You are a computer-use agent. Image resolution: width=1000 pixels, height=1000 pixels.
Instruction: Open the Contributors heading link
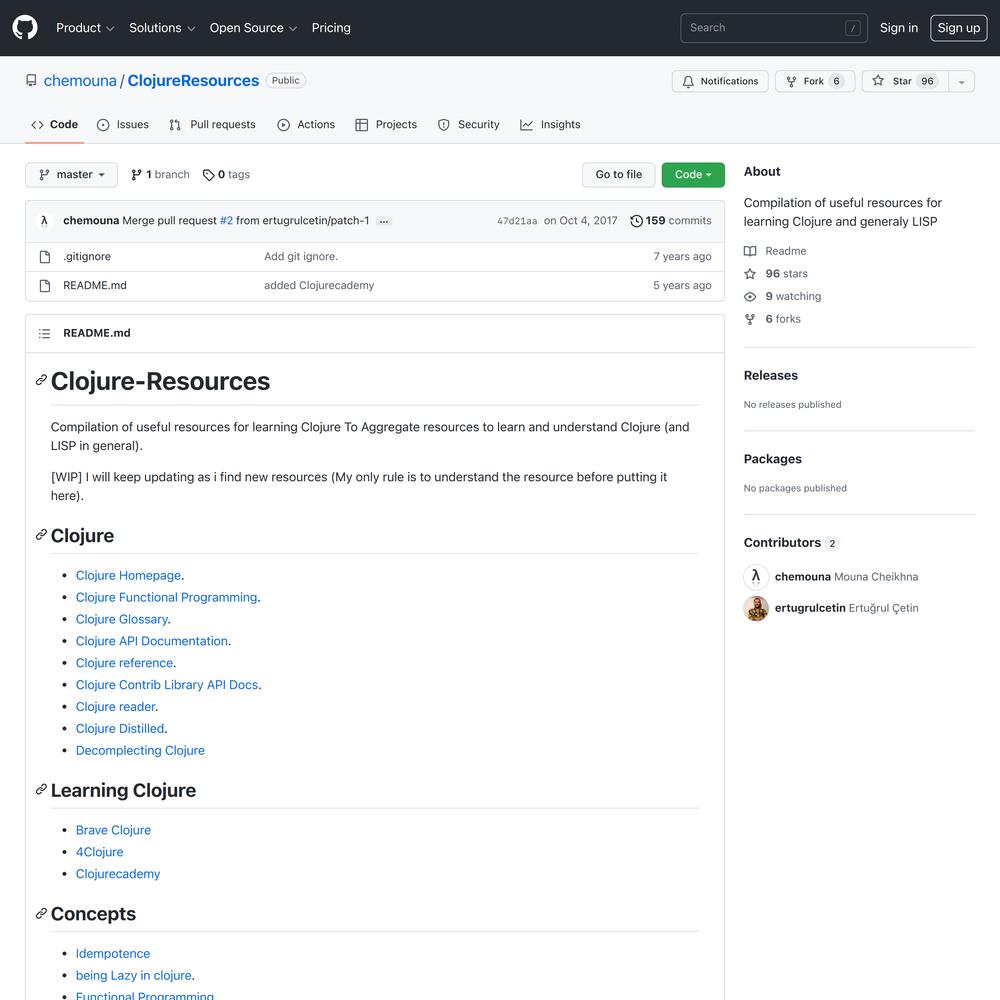pos(791,543)
